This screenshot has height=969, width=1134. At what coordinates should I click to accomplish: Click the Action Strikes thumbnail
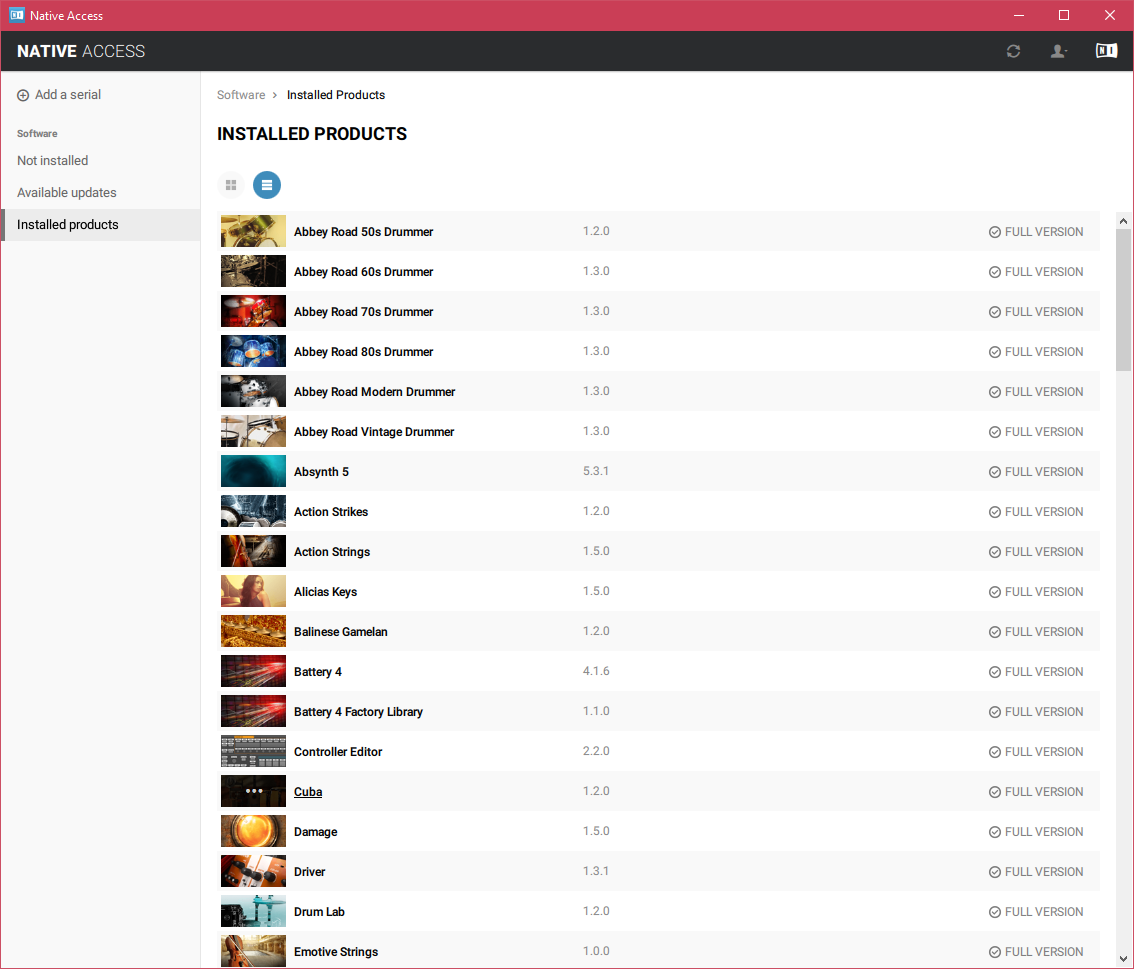click(x=253, y=511)
